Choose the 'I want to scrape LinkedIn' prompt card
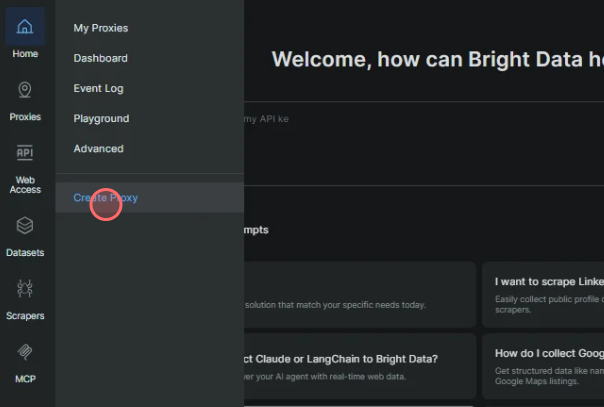The height and width of the screenshot is (407, 604). point(543,295)
